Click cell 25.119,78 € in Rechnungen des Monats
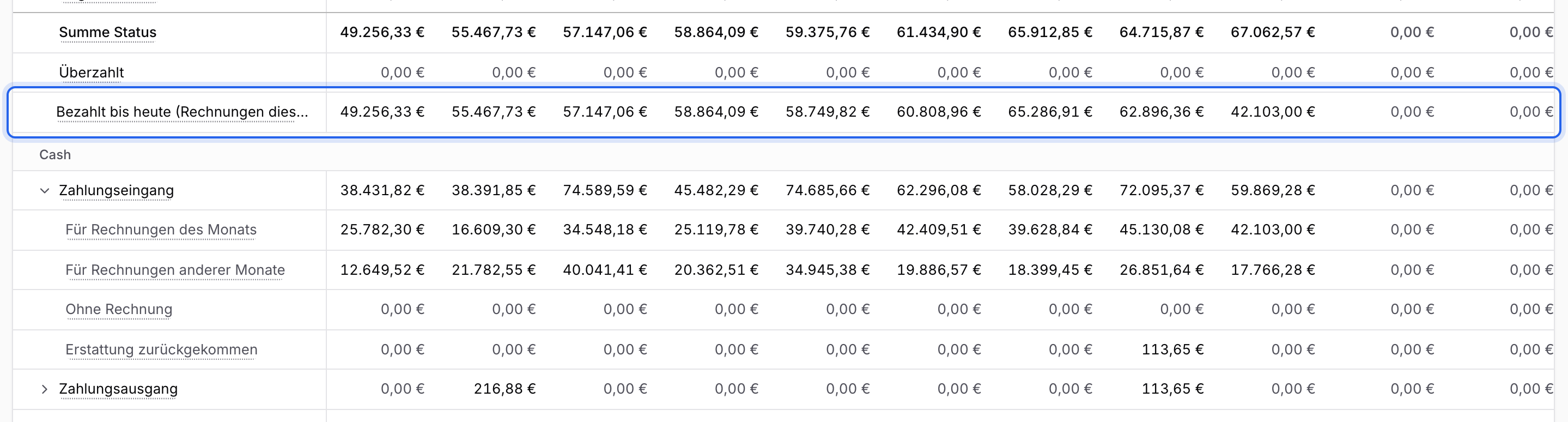The image size is (1568, 422). 716,230
